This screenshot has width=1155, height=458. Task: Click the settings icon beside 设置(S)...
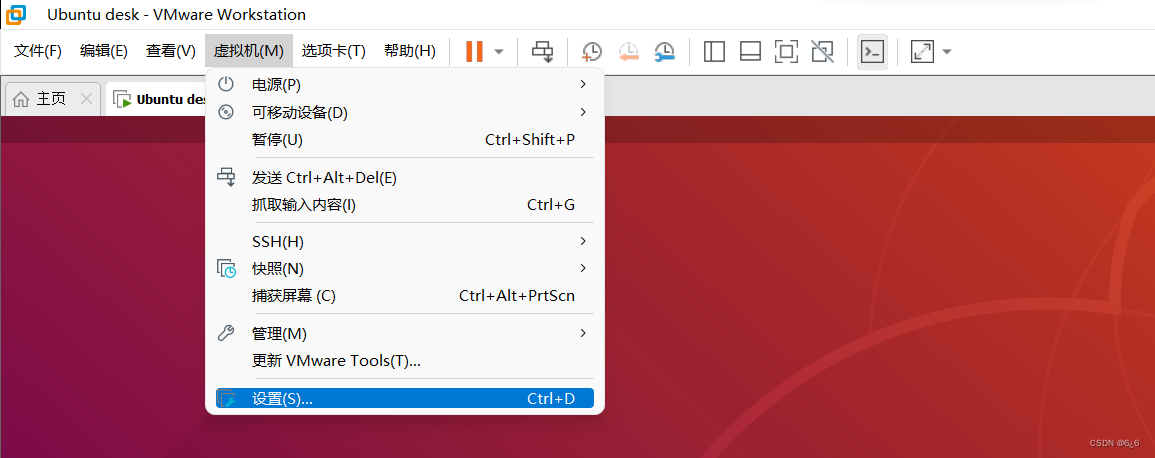click(x=226, y=398)
